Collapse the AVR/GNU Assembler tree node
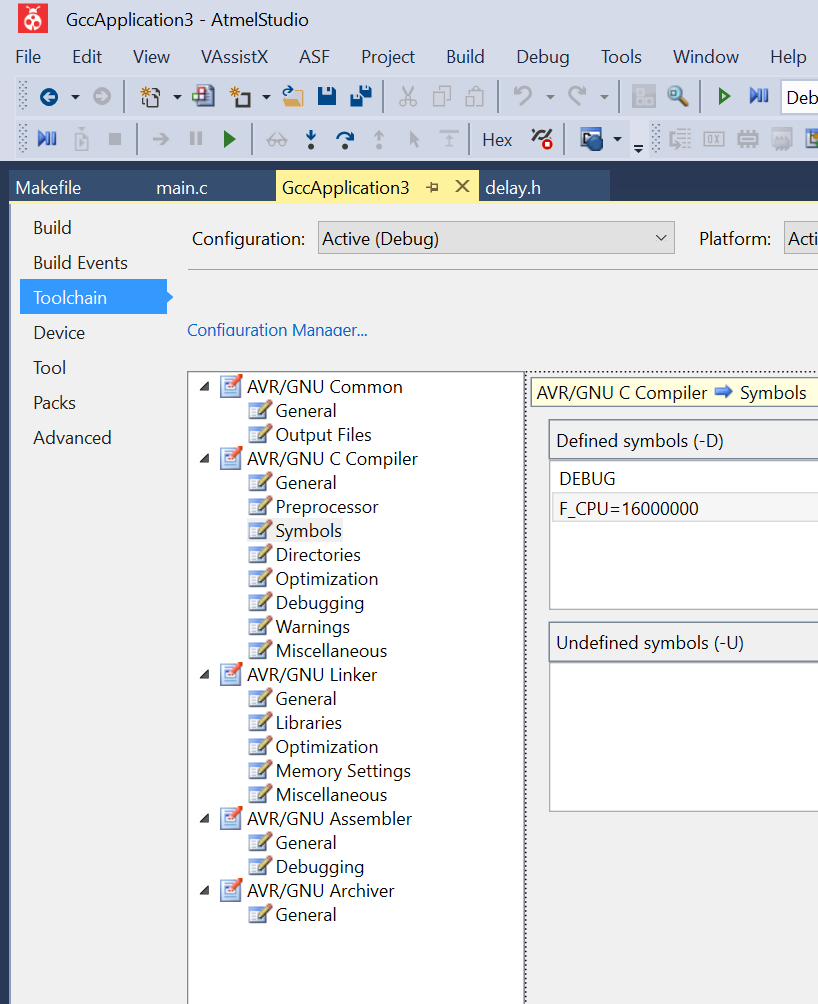Screen dimensions: 818x1004 point(205,818)
